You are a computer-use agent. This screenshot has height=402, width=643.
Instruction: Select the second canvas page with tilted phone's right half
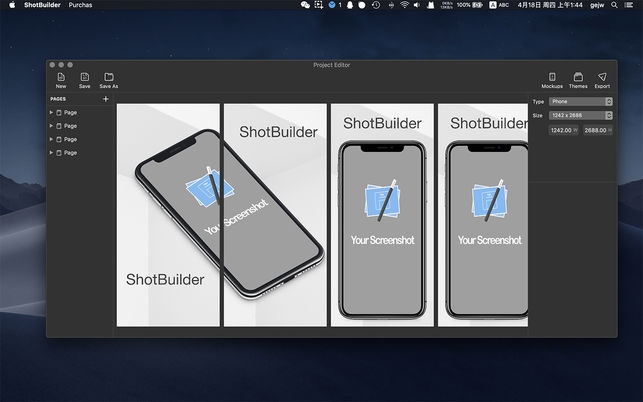tap(275, 215)
